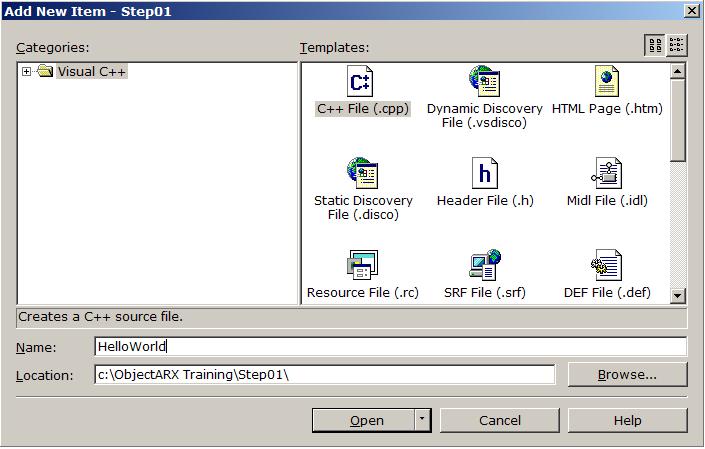This screenshot has height=449, width=705.
Task: Click the 'HTML Page (.htm)' label text
Action: click(x=607, y=109)
